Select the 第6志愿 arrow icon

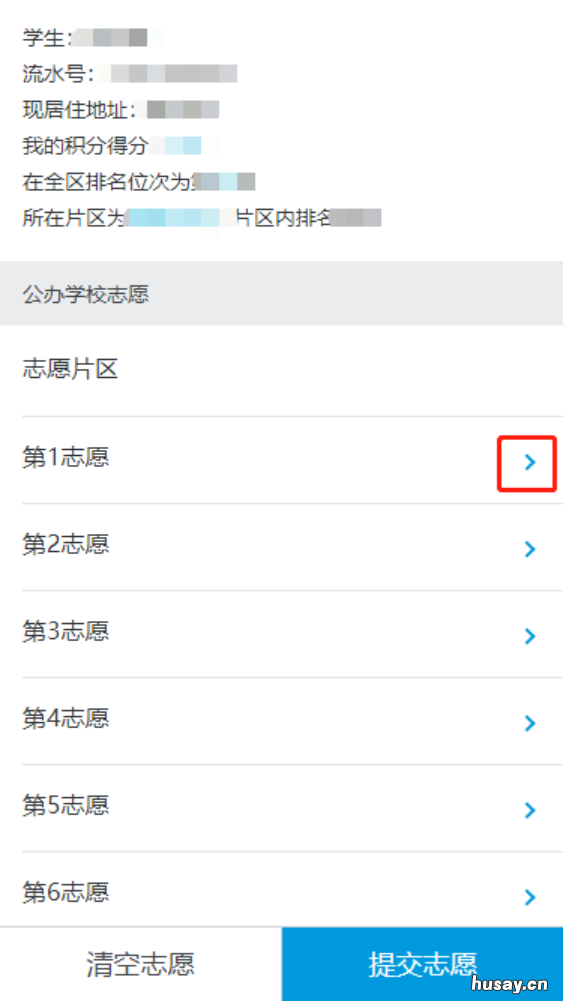pyautogui.click(x=529, y=897)
